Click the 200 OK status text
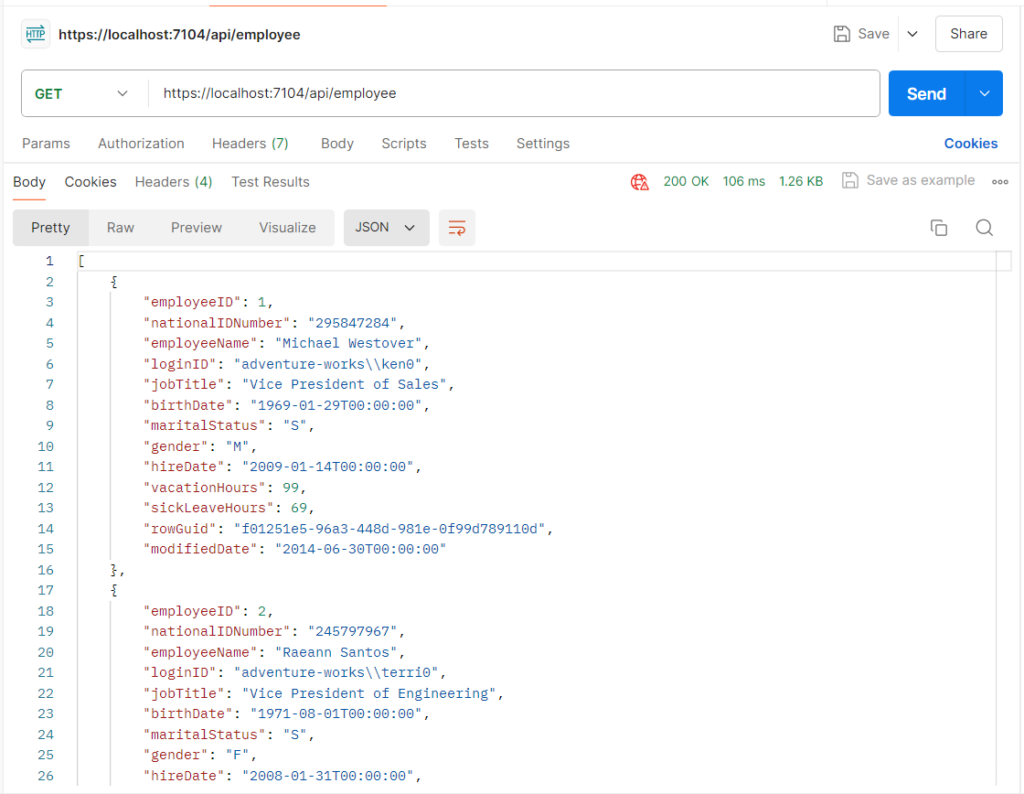The image size is (1024, 794). (686, 181)
